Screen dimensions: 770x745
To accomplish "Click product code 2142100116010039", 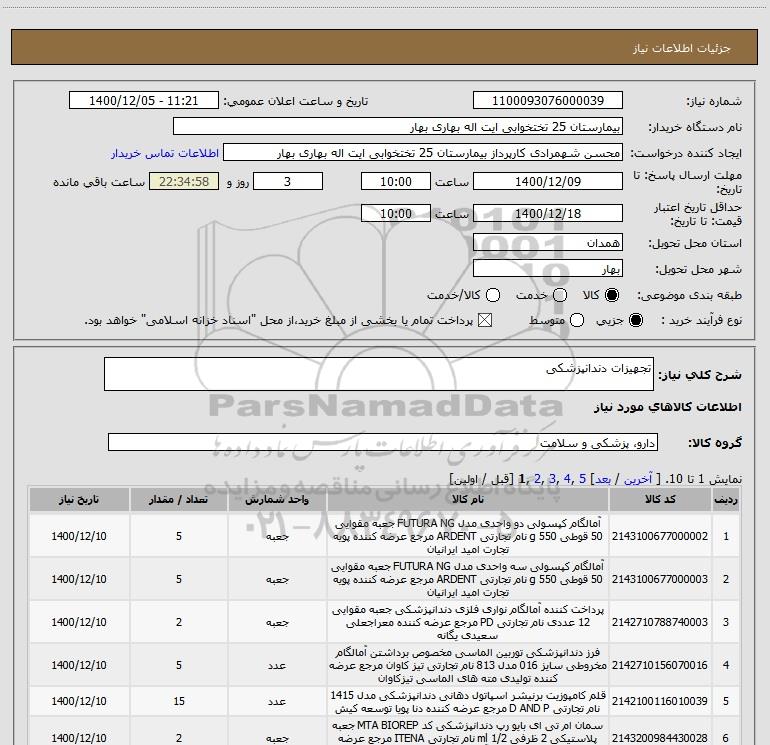I will [x=660, y=701].
